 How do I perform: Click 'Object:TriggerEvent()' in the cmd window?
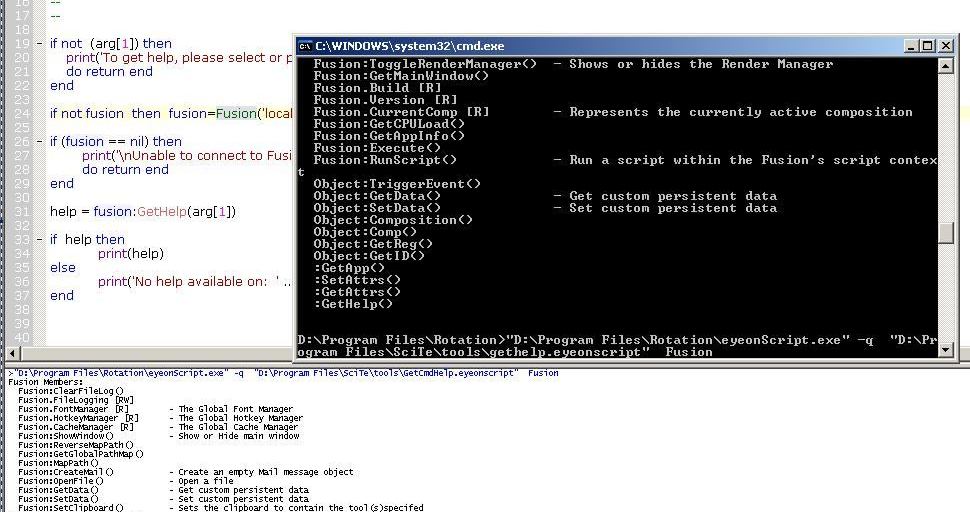point(397,184)
